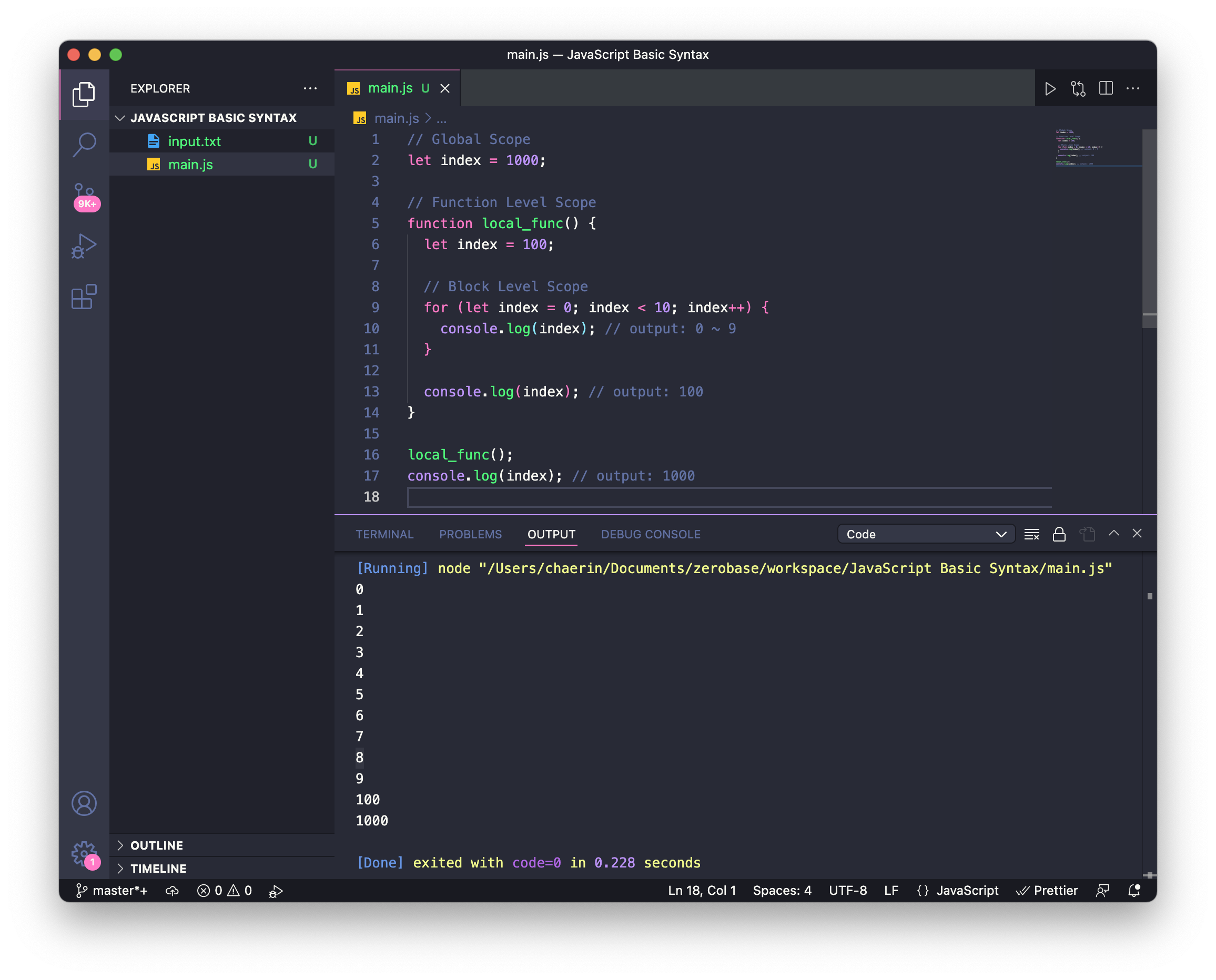Switch to the TERMINAL tab
Image resolution: width=1216 pixels, height=980 pixels.
(384, 534)
